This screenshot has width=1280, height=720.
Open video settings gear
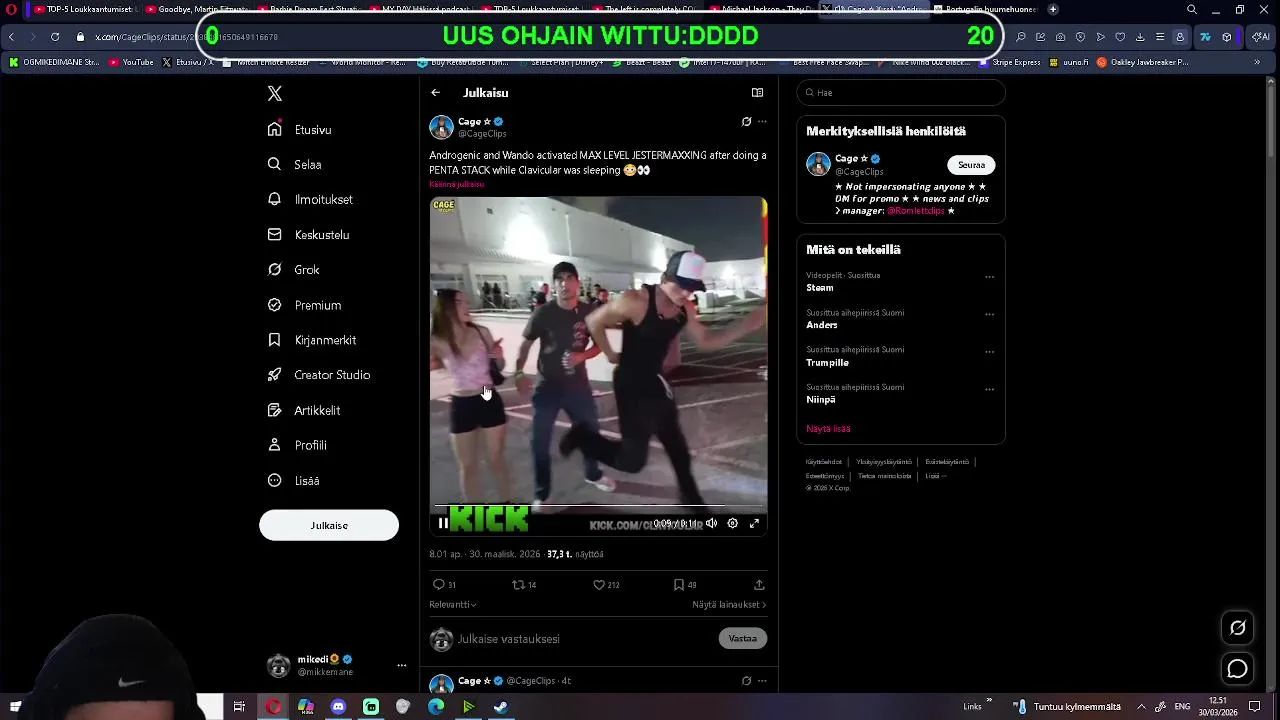click(732, 523)
